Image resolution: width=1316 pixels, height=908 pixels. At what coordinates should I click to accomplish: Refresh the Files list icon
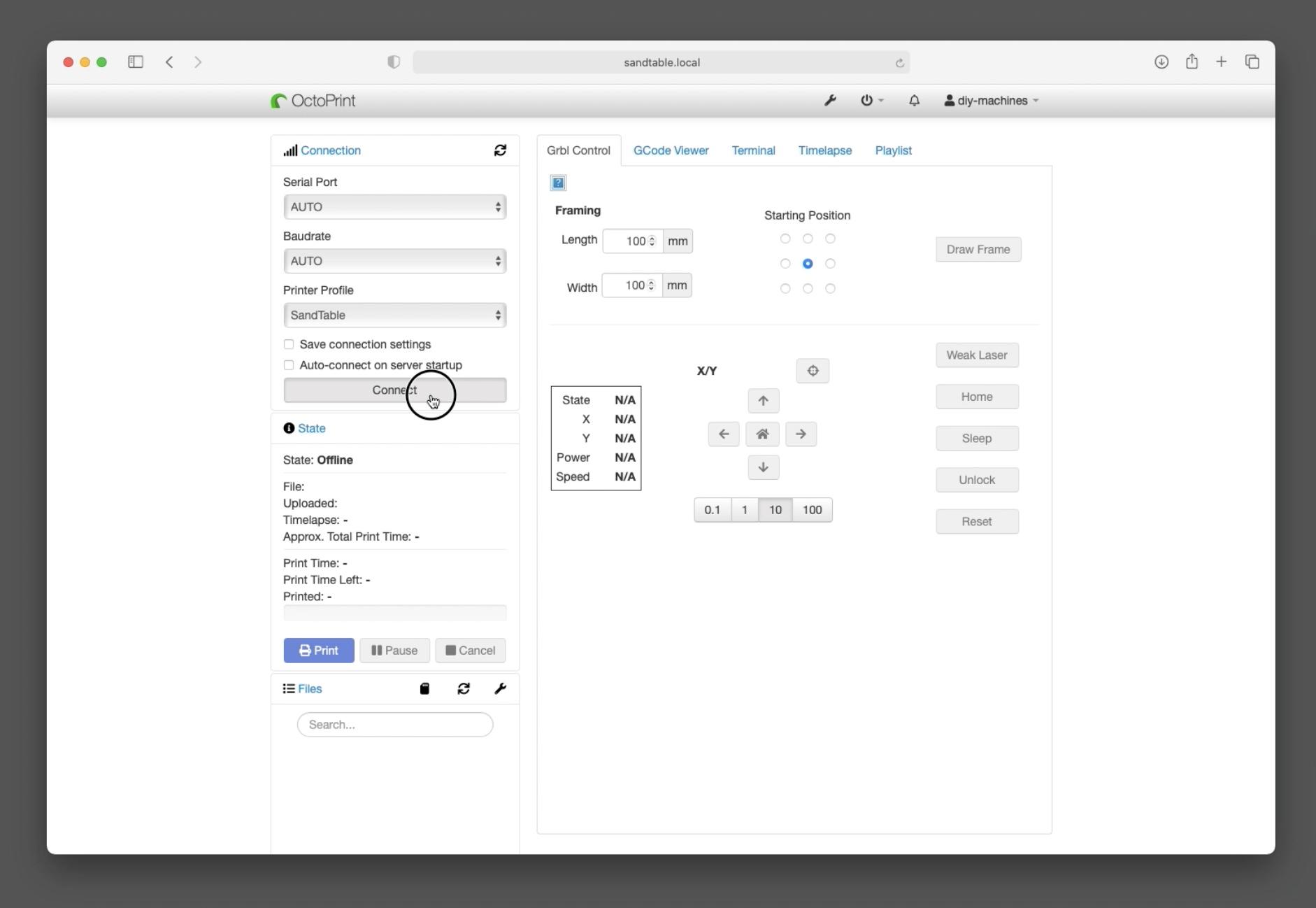tap(464, 688)
